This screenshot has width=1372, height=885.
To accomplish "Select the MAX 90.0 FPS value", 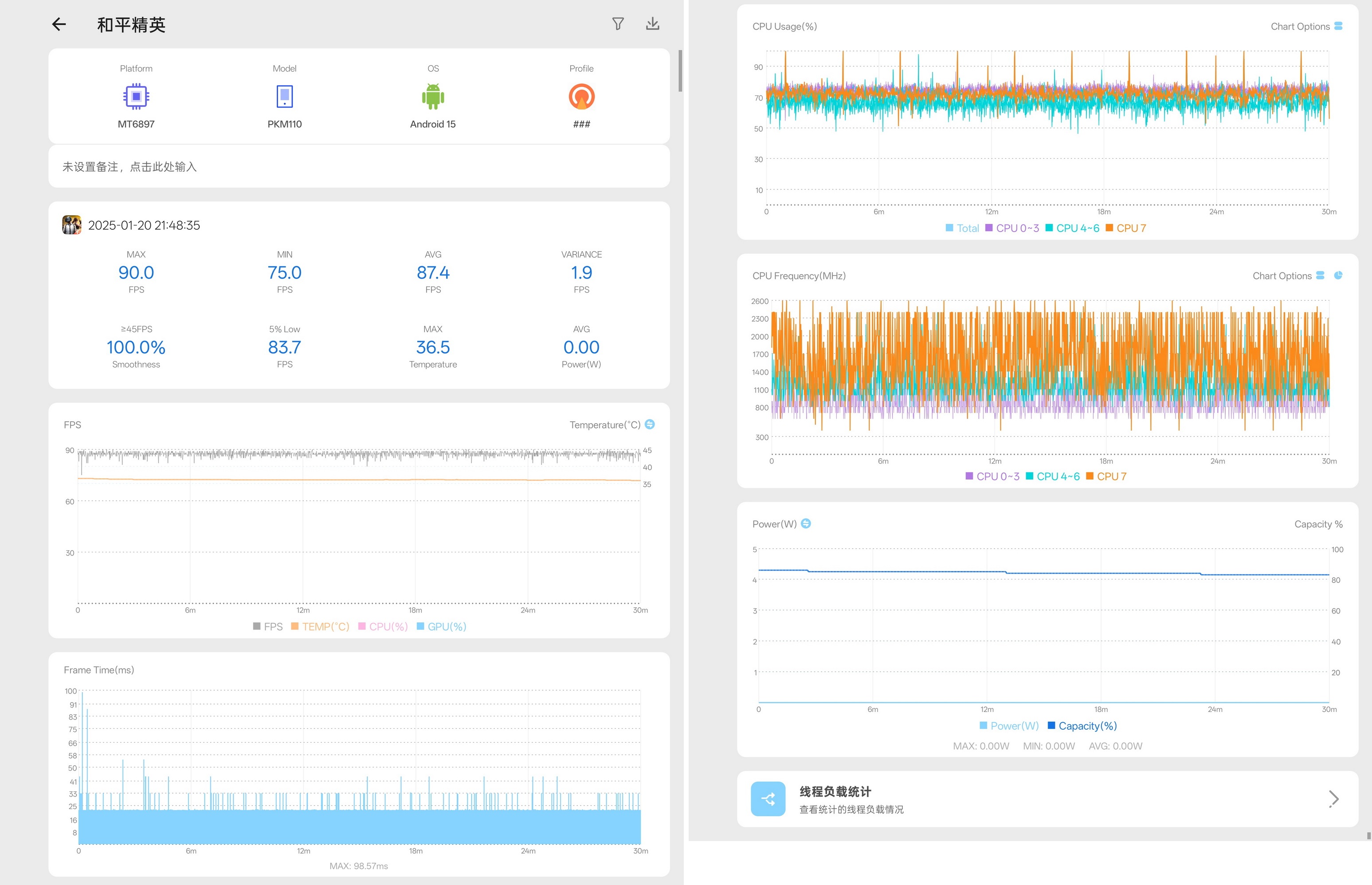I will [136, 272].
